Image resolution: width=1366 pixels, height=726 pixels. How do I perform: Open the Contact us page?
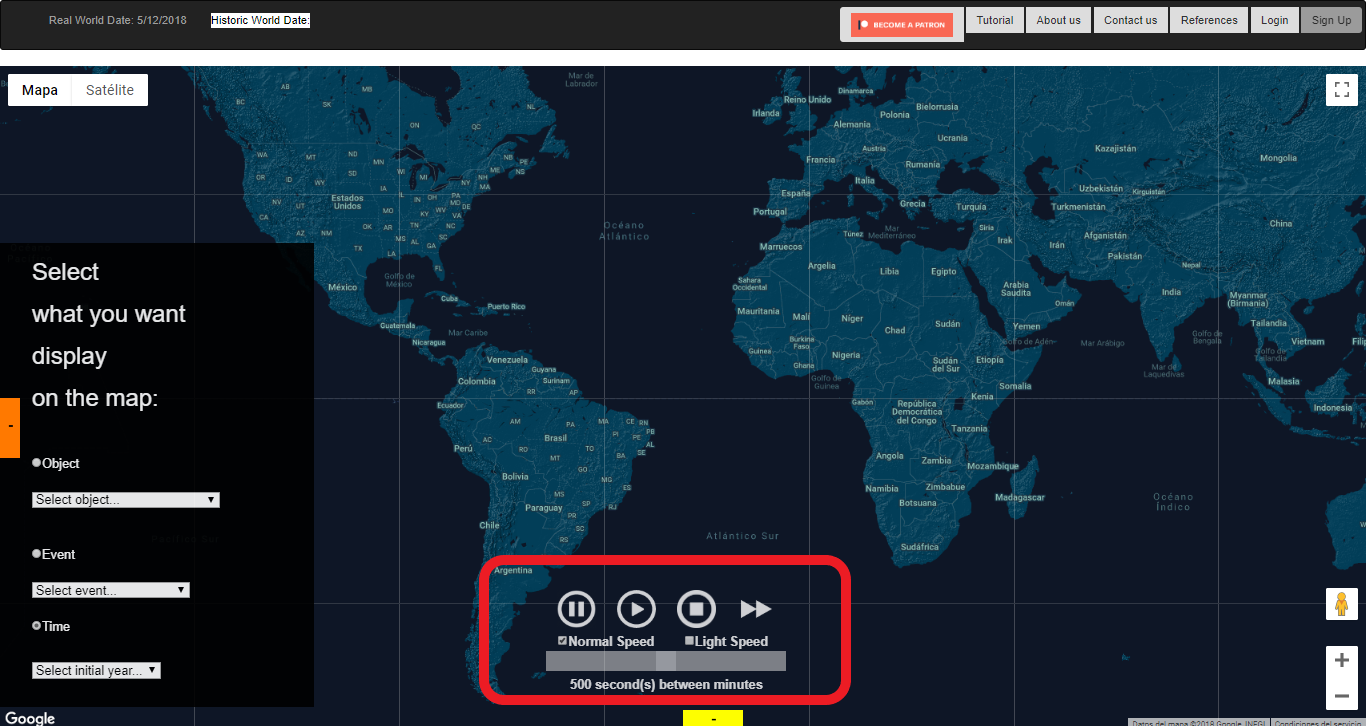tap(1130, 20)
